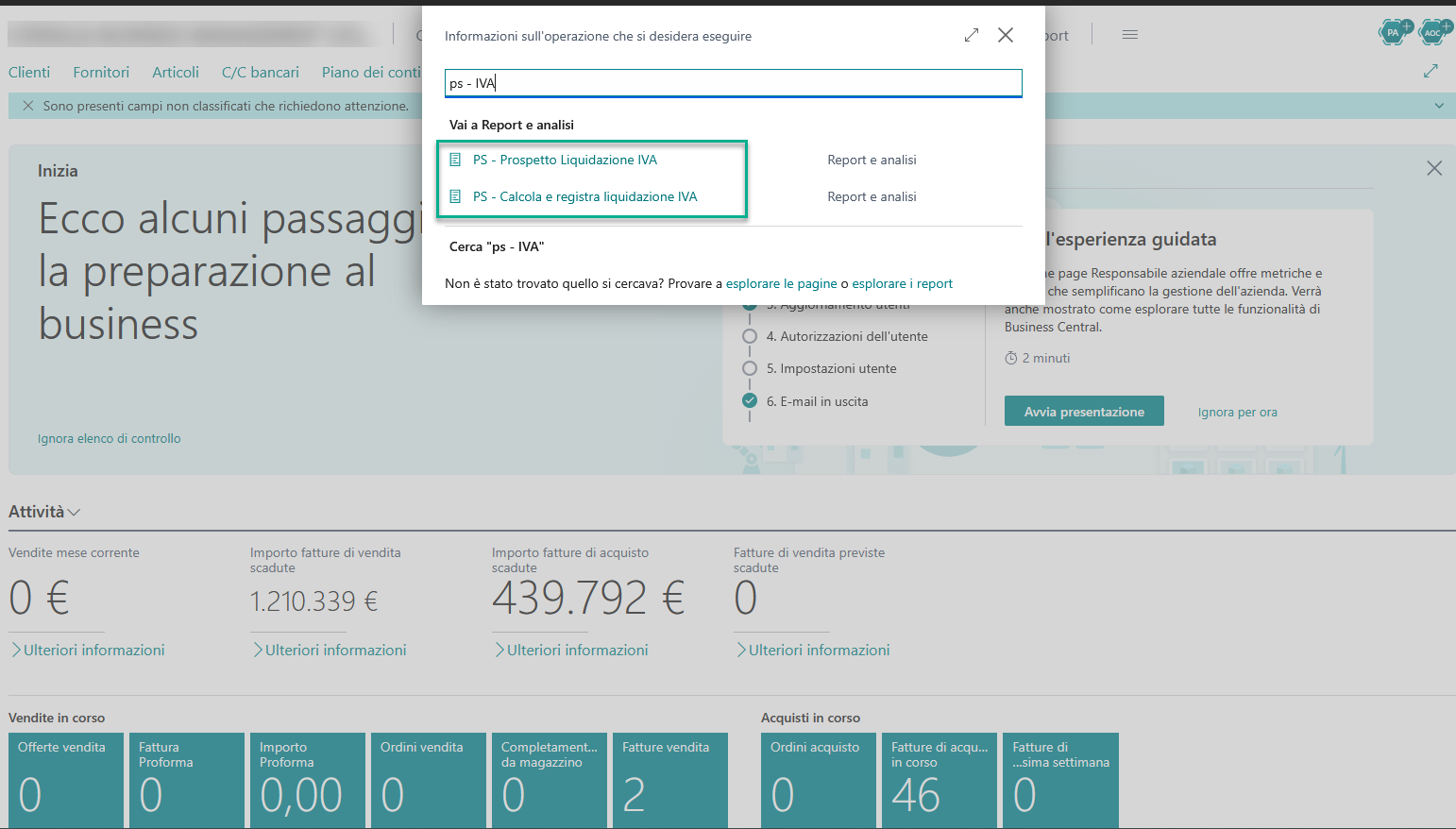Screen dimensions: 1456x829
Task: Open PS - Calcola e registra liquidazione IVA
Action: (584, 196)
